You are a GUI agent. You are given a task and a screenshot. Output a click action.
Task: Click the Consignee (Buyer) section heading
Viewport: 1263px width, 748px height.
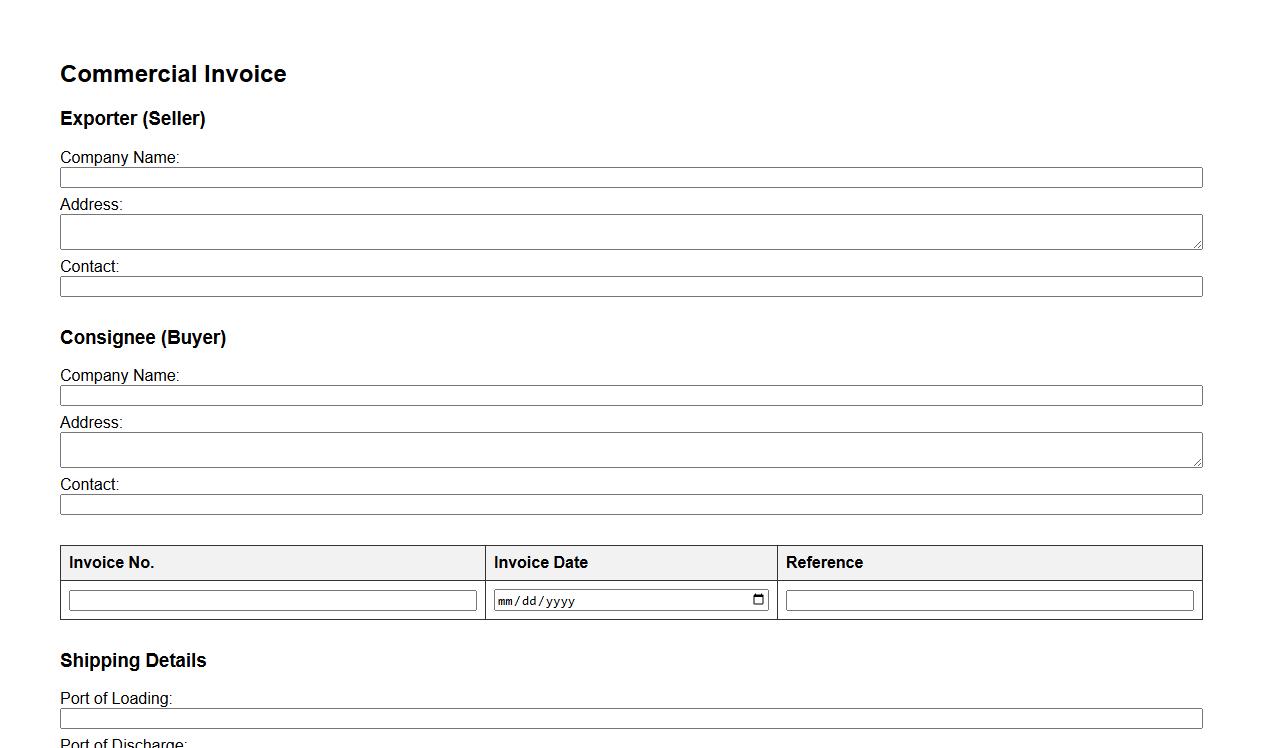pyautogui.click(x=143, y=338)
